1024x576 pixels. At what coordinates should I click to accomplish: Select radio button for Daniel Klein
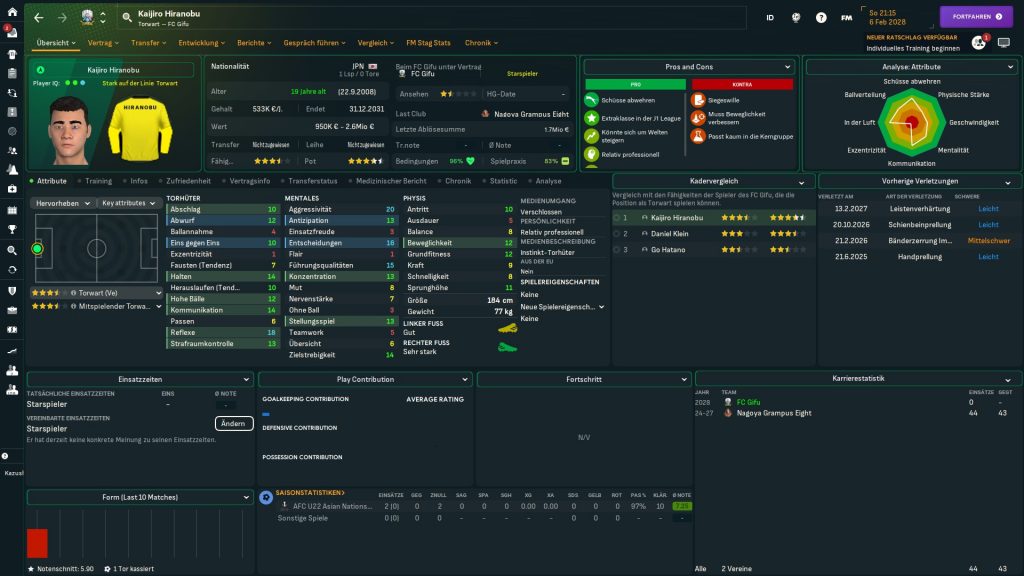point(617,233)
